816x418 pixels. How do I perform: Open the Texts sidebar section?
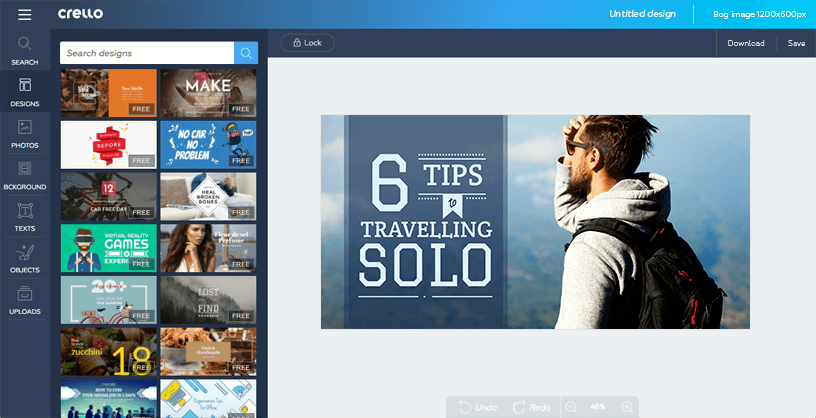25,217
